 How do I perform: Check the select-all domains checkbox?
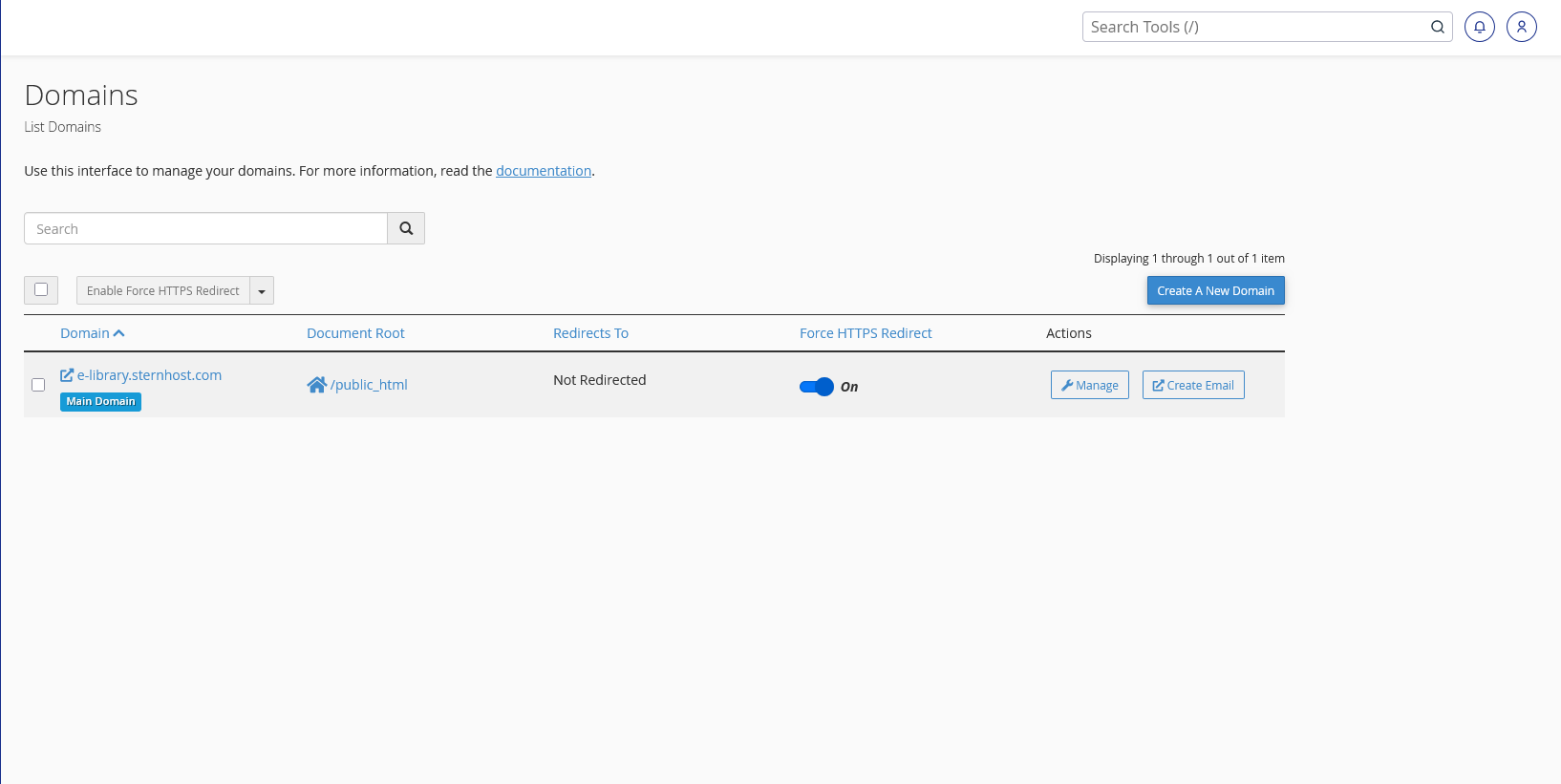(41, 289)
